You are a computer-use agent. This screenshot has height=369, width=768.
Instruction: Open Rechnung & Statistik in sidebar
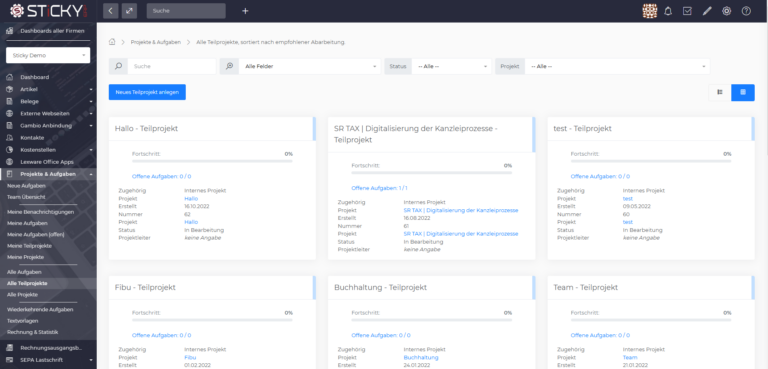click(32, 332)
